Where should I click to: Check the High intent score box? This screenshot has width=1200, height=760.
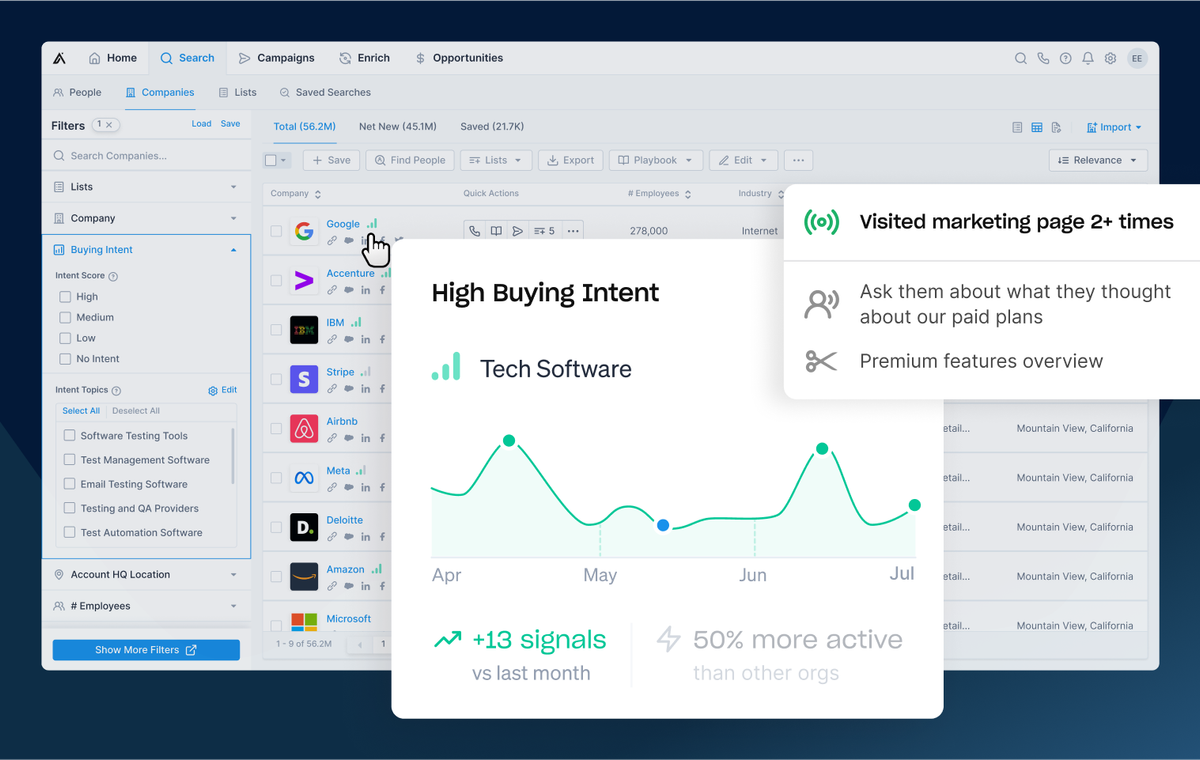(65, 297)
